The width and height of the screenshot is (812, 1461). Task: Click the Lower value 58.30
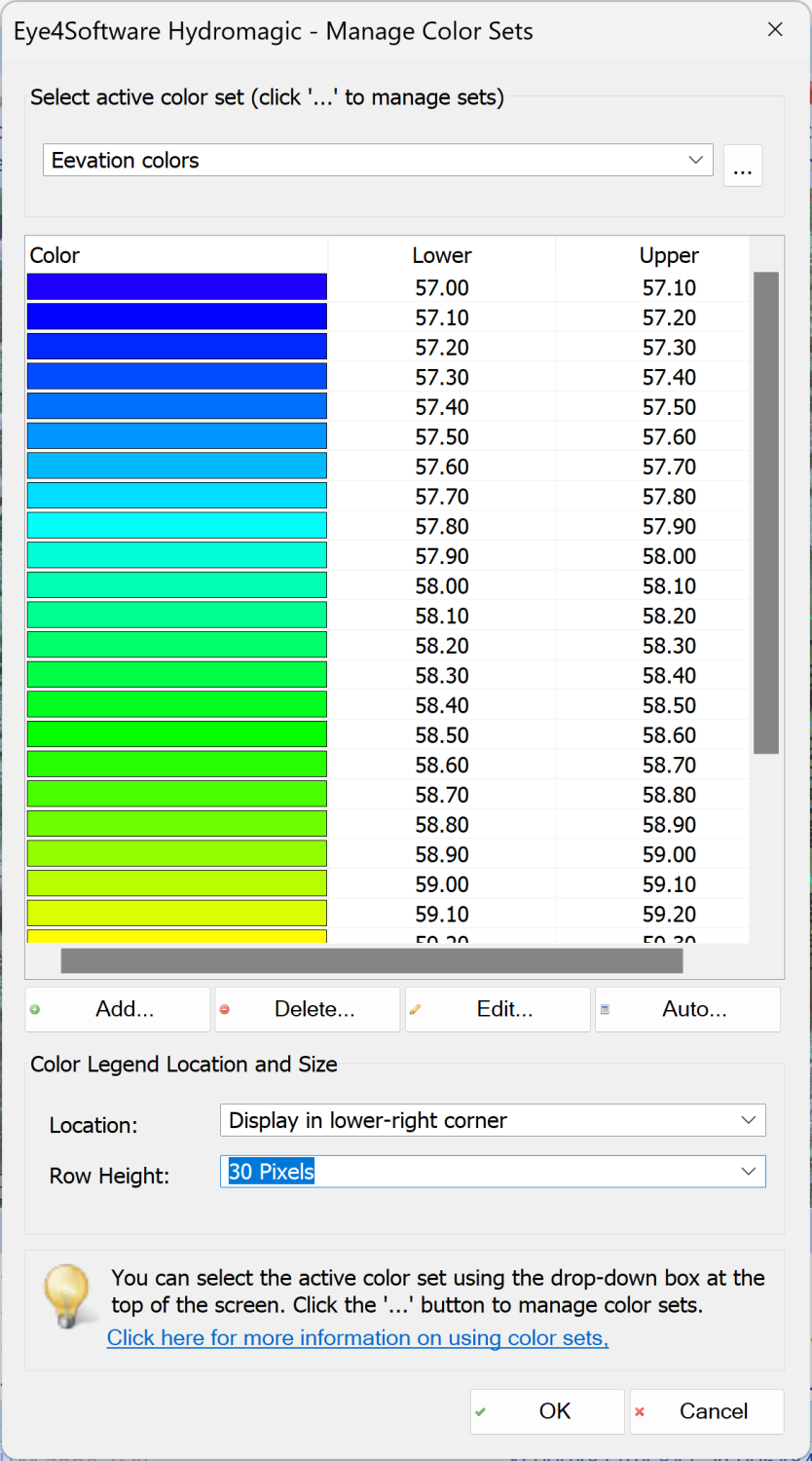(x=442, y=675)
